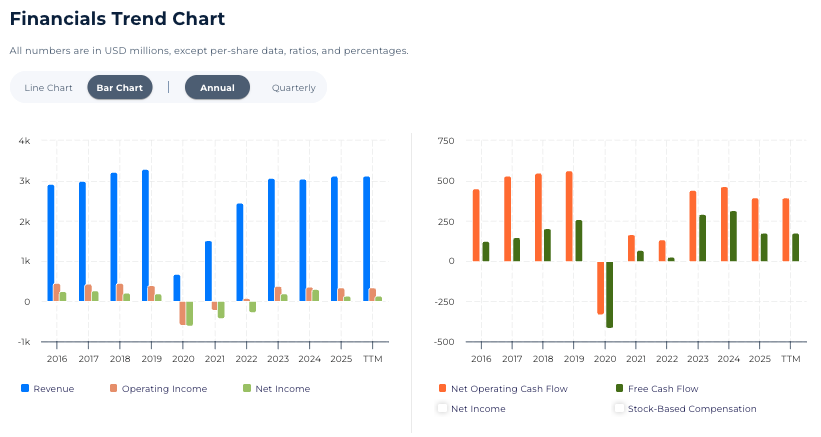The image size is (821, 437).
Task: Hide the green Net Income series
Action: (x=247, y=388)
